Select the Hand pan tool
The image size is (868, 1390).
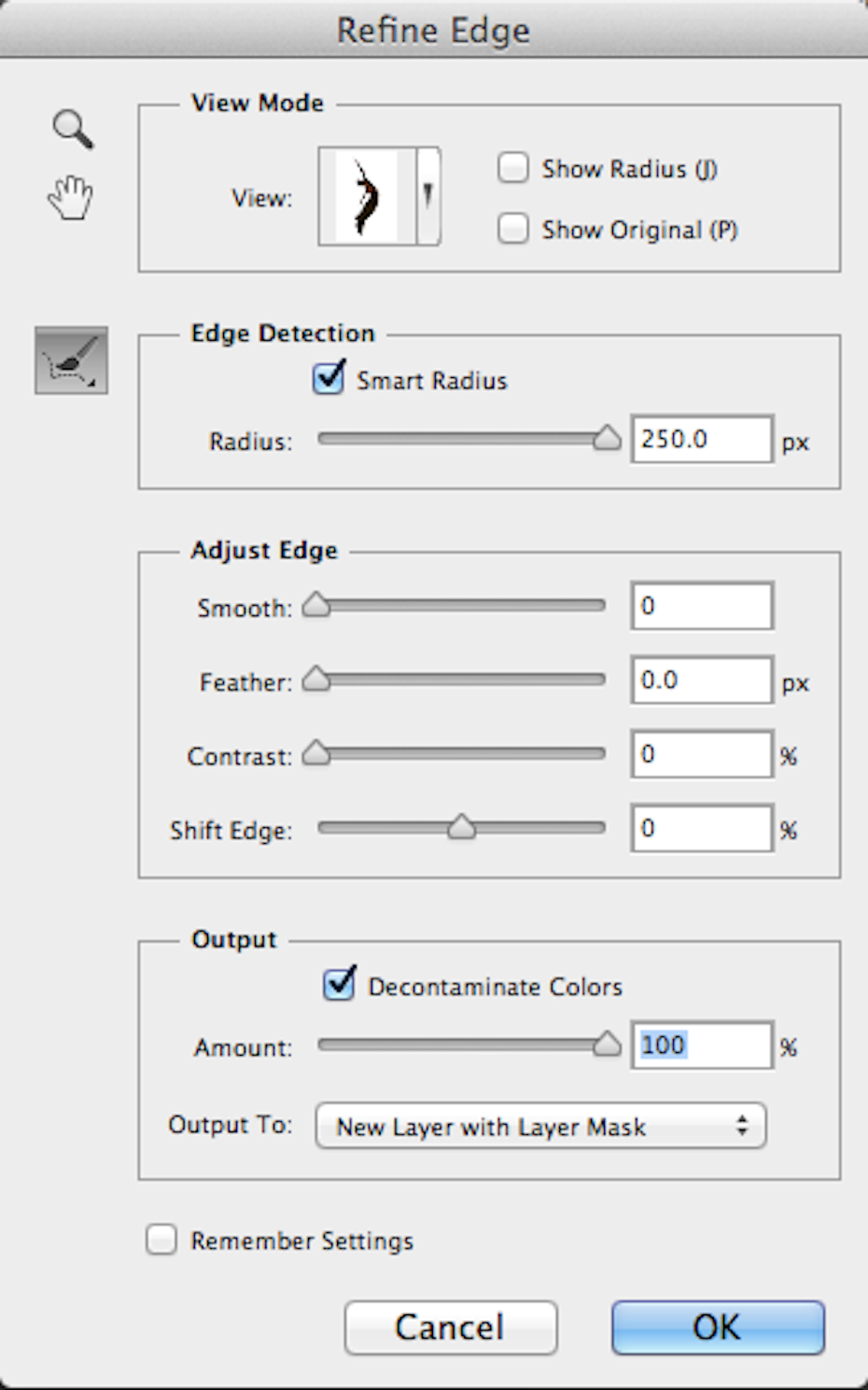tap(71, 197)
